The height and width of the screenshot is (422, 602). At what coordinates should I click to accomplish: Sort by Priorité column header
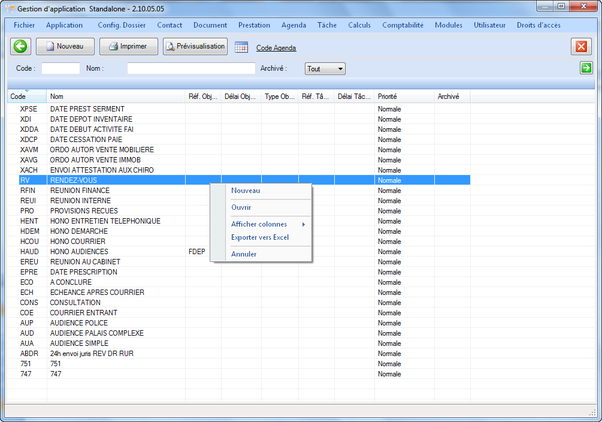(x=388, y=96)
